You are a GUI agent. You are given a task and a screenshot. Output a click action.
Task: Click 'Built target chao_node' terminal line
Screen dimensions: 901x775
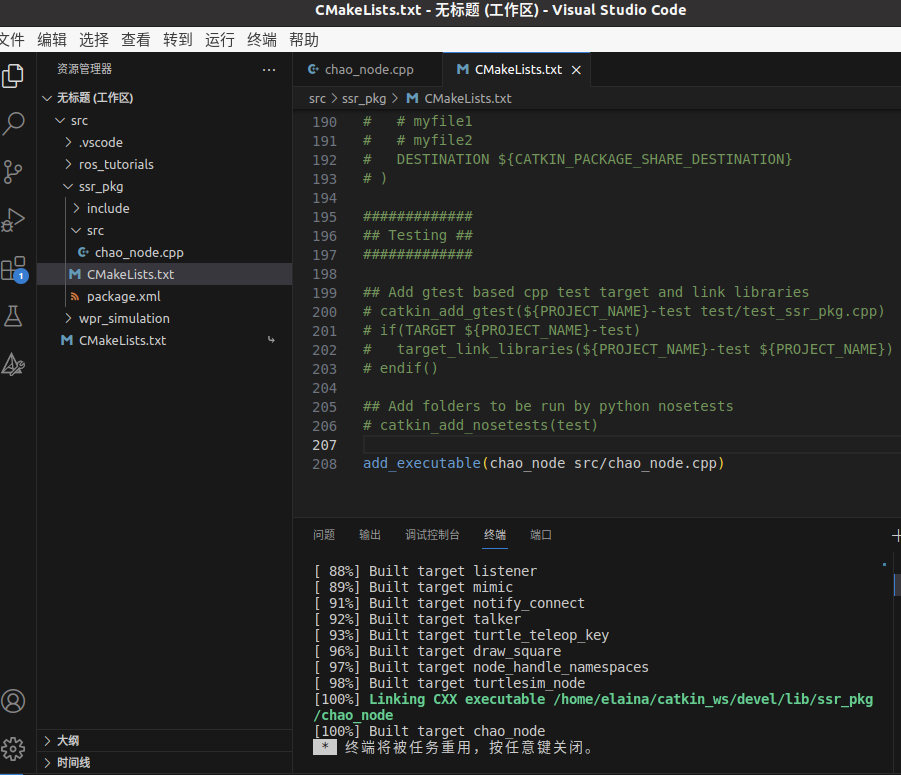point(429,731)
